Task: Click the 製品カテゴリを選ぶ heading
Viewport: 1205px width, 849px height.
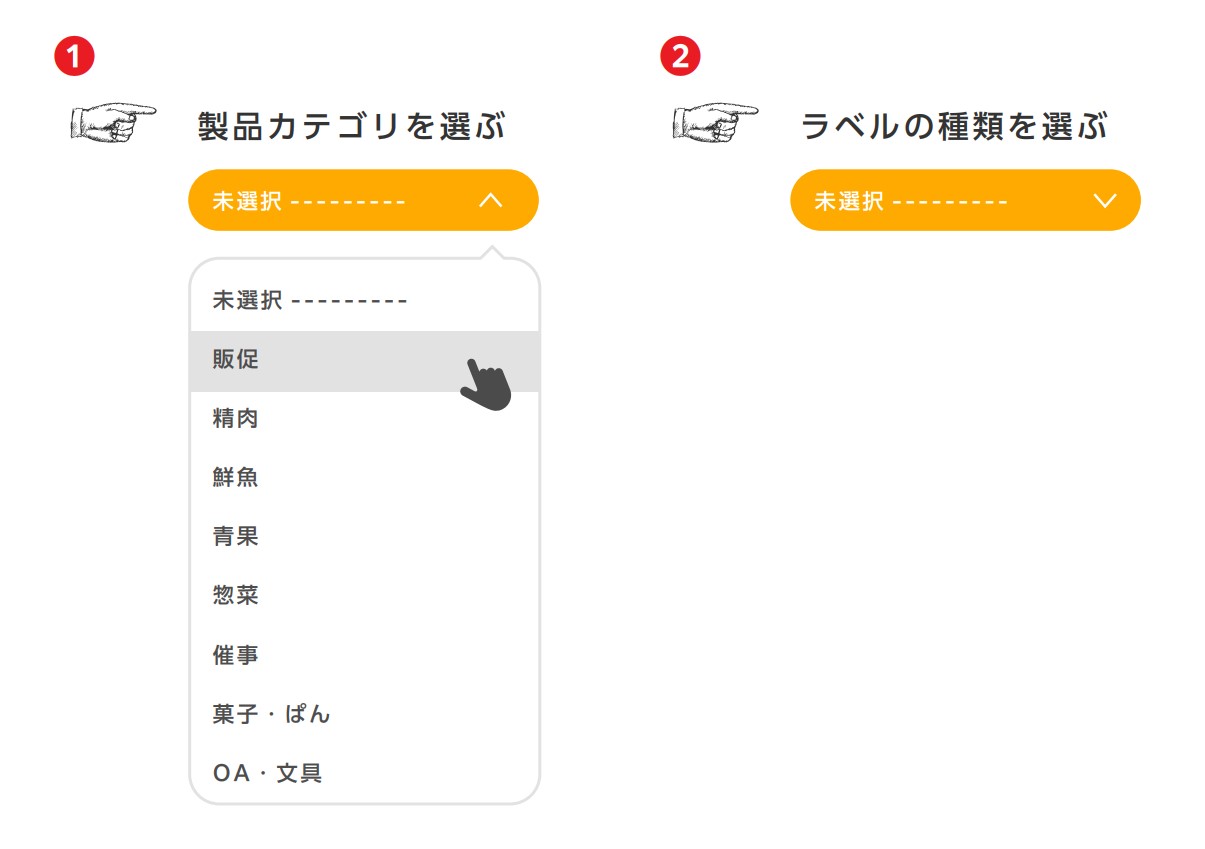Action: 352,127
